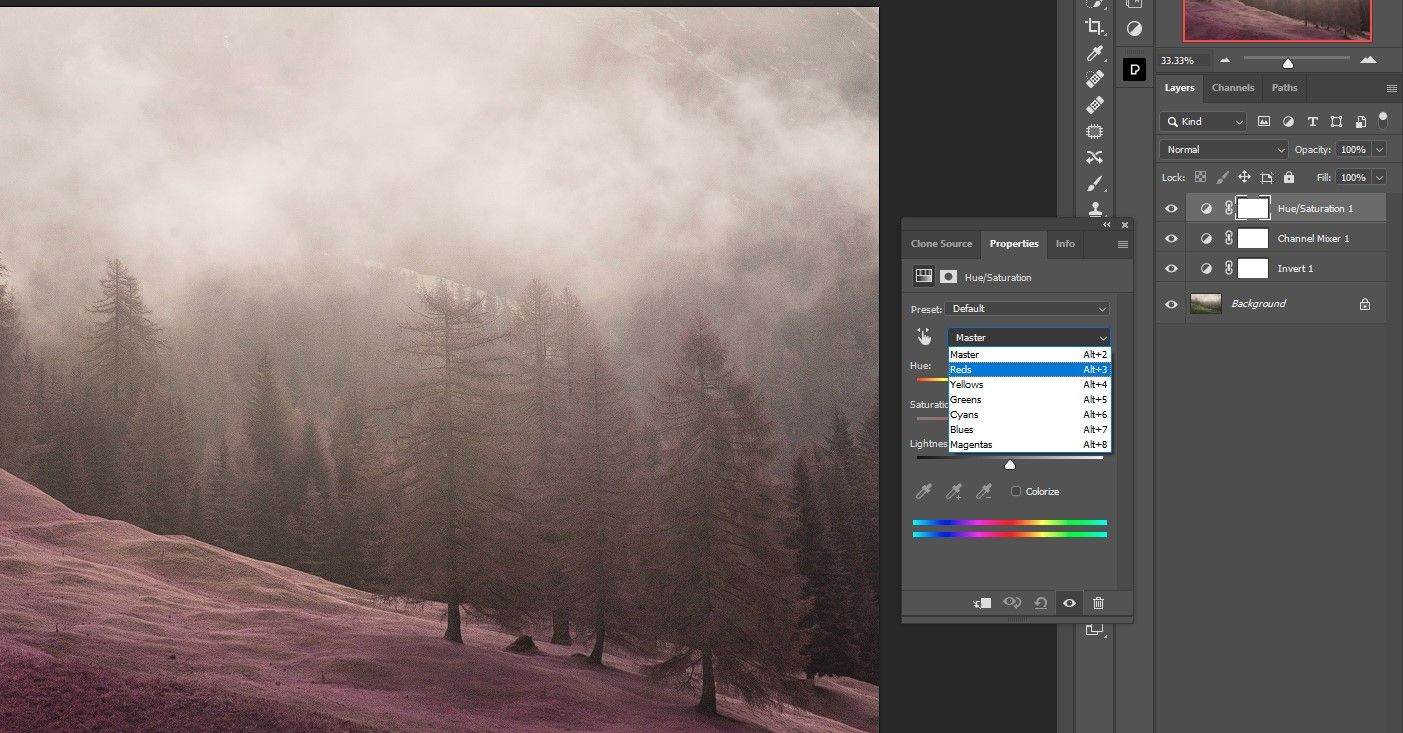Screen dimensions: 1403x733
Task: Clip adjustment to layer below
Action: (982, 603)
